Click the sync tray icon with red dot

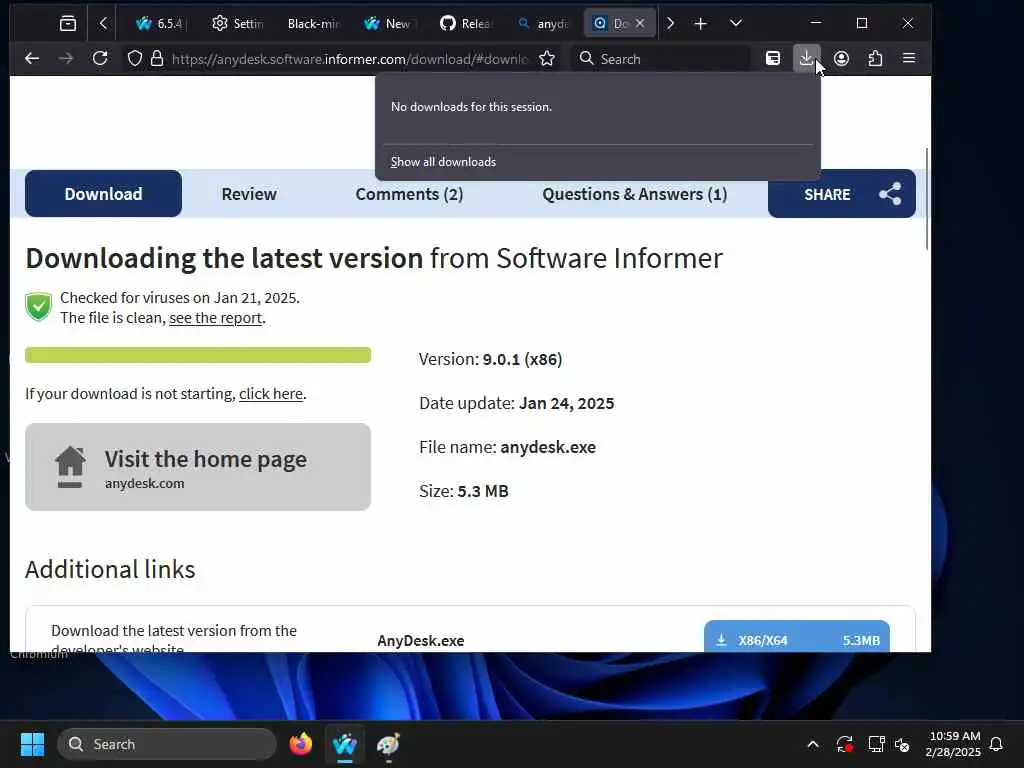tap(844, 744)
